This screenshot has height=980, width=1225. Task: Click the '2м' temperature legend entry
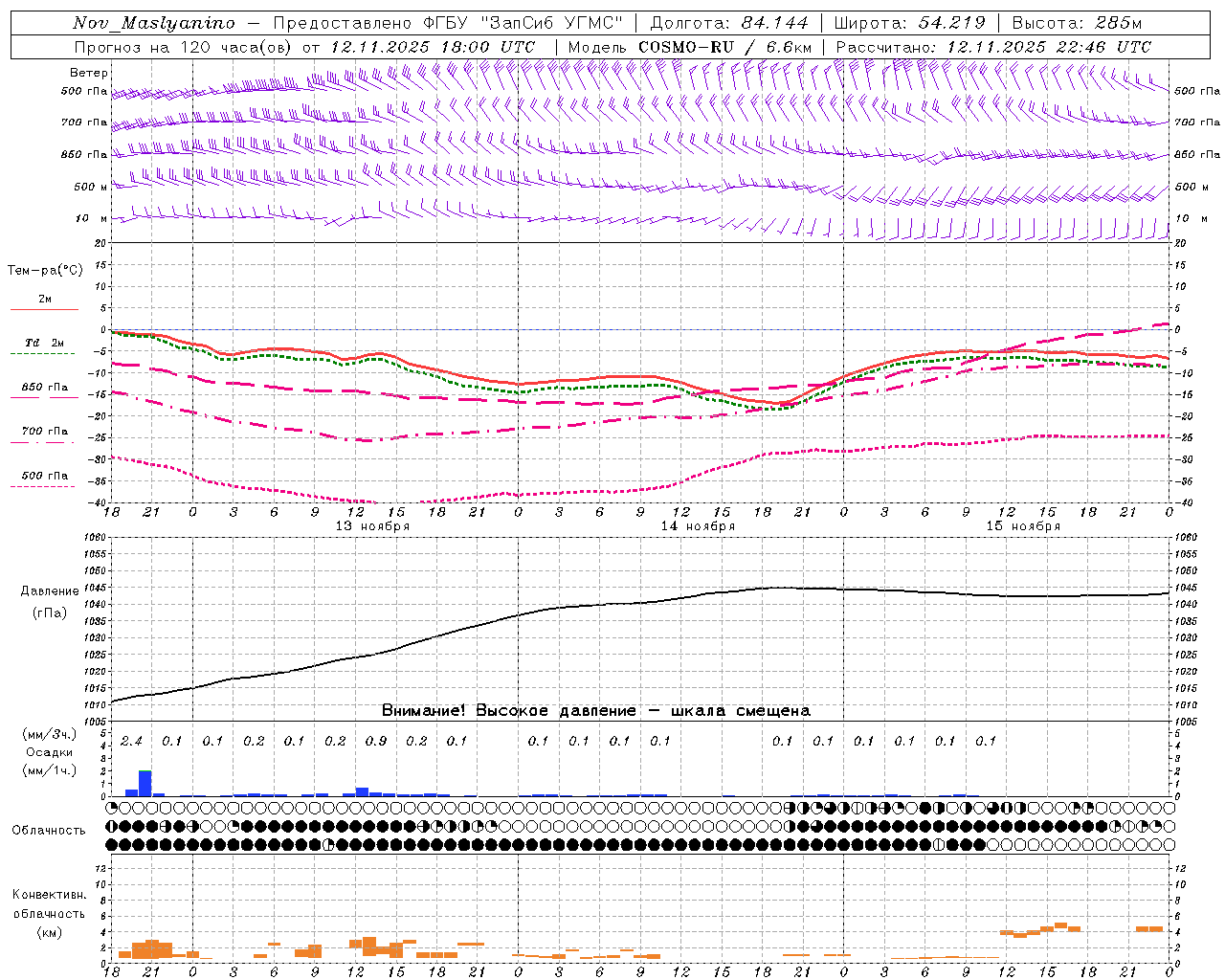pyautogui.click(x=45, y=300)
